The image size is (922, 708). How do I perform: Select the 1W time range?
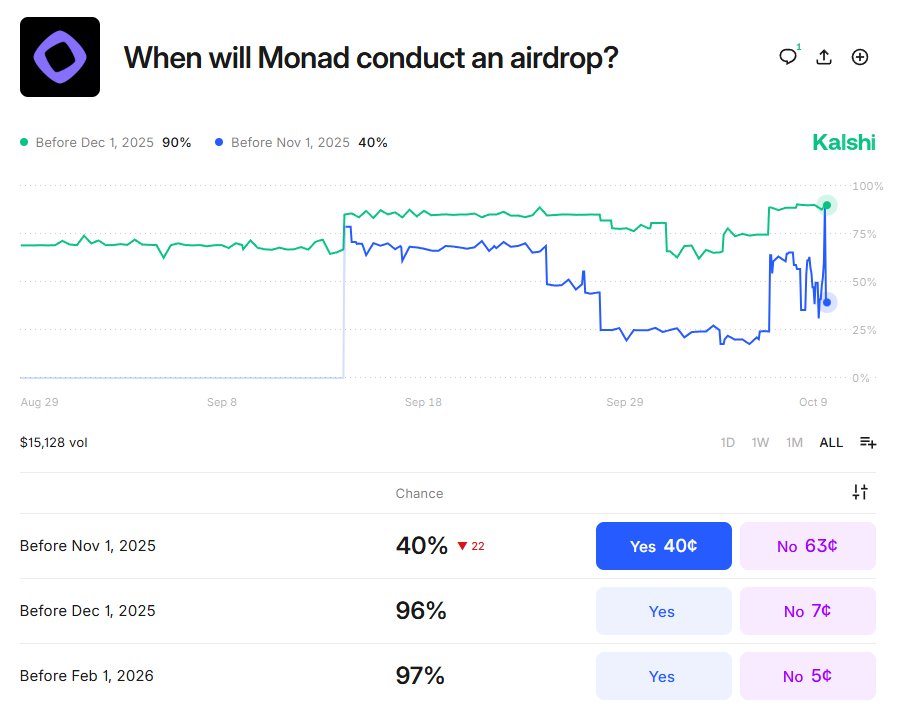tap(760, 442)
